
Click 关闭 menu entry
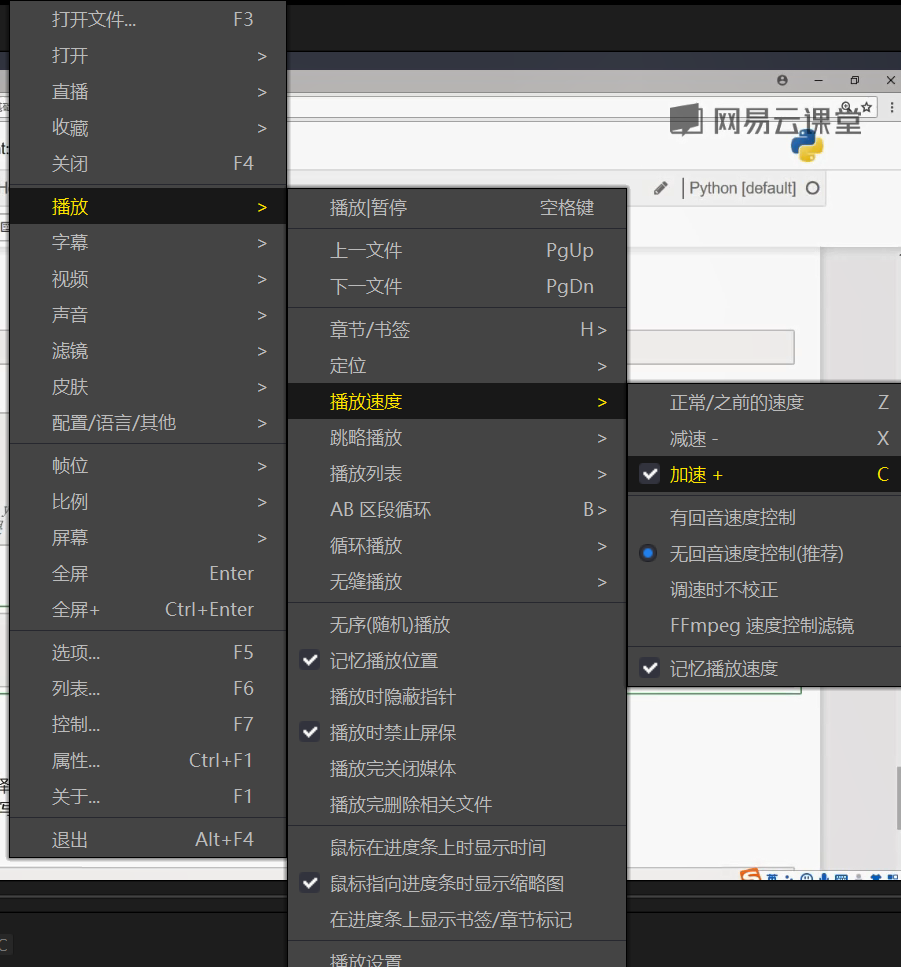pyautogui.click(x=148, y=163)
